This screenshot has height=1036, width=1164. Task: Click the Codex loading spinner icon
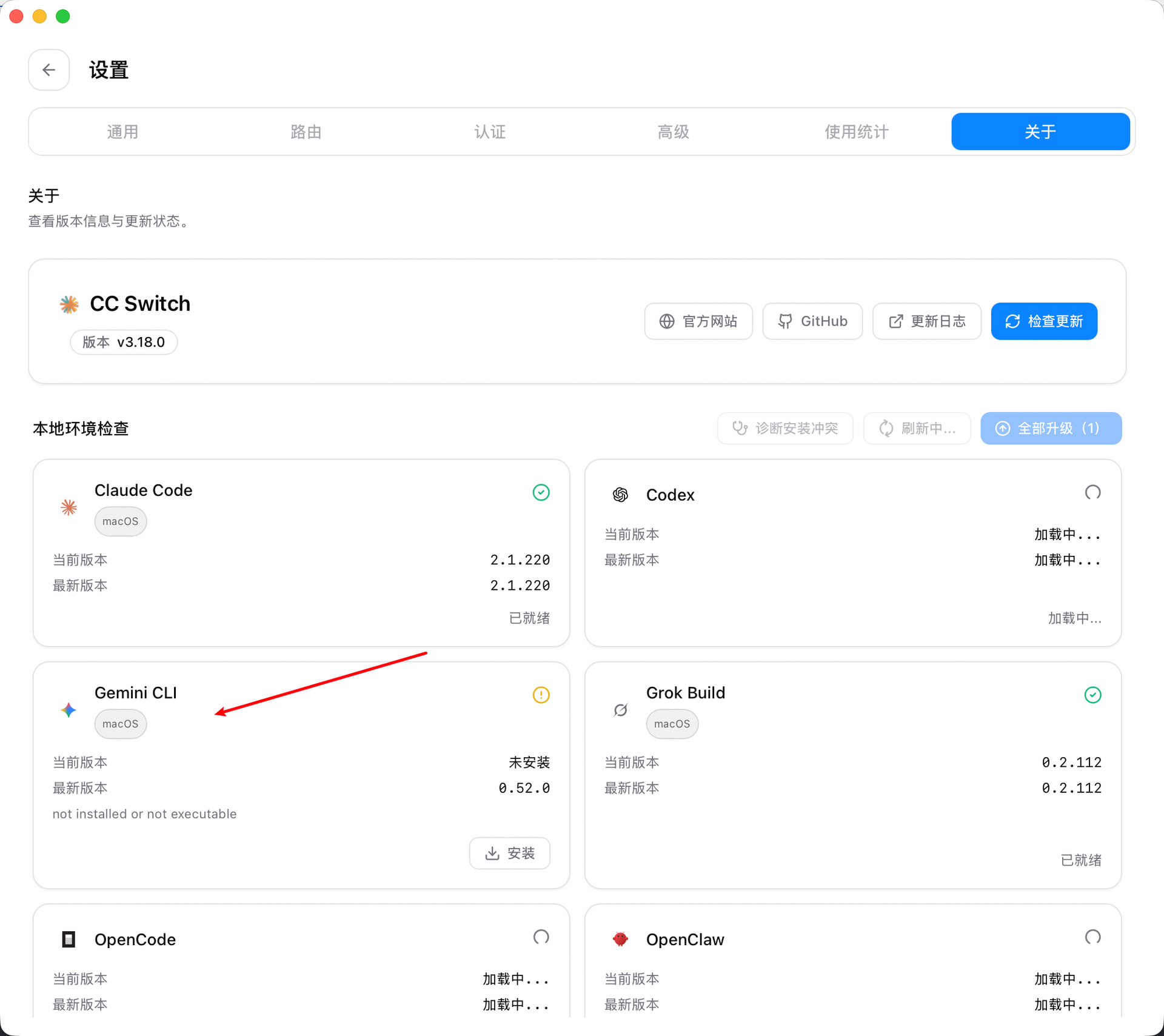click(1092, 492)
